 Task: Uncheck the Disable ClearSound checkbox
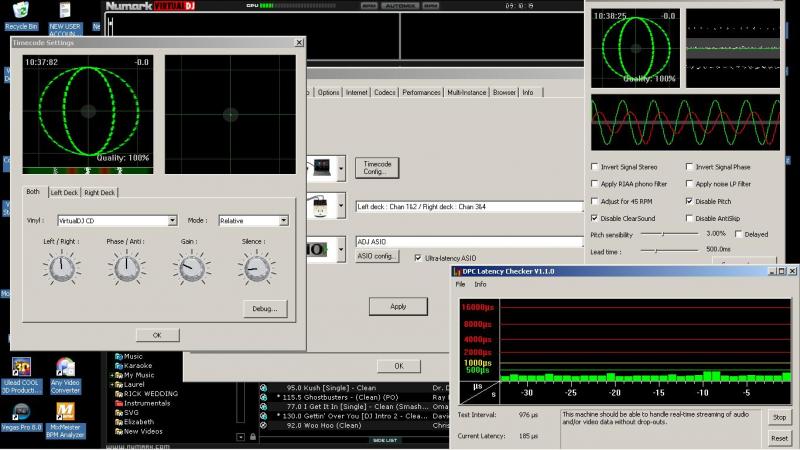pyautogui.click(x=594, y=218)
